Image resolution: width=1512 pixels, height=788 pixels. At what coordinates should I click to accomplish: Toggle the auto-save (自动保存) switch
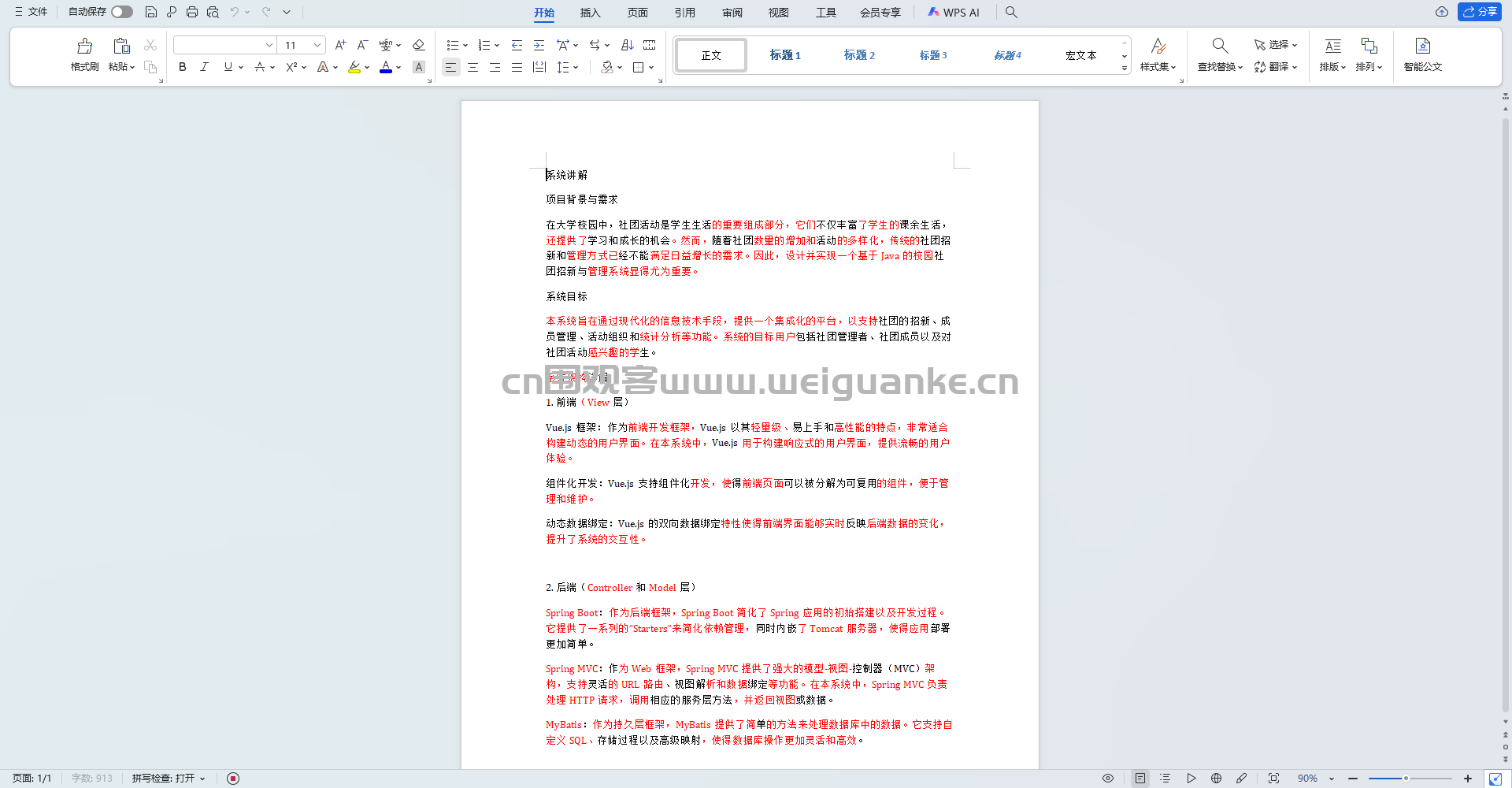coord(121,12)
